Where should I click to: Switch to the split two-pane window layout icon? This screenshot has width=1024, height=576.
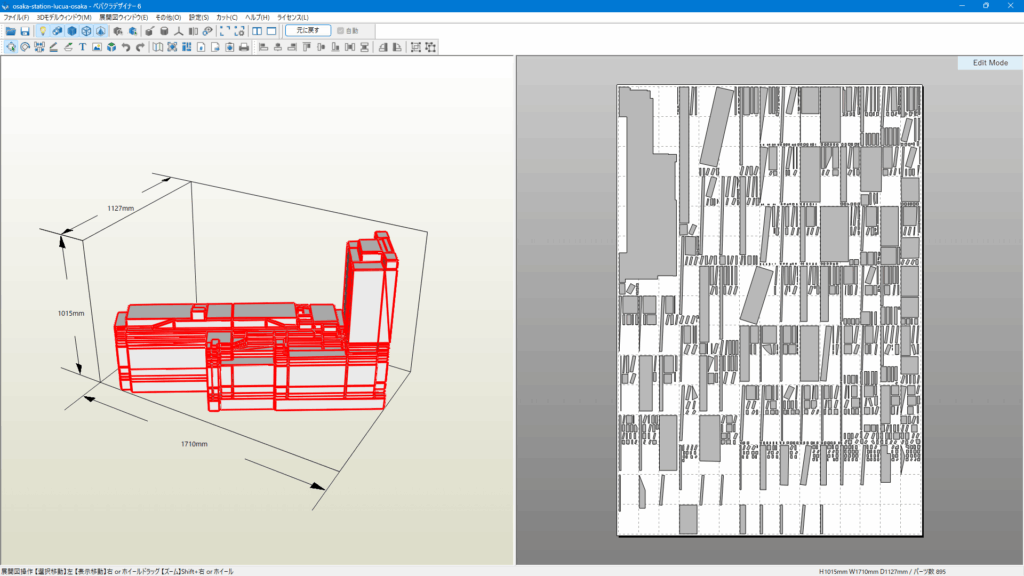pyautogui.click(x=257, y=31)
